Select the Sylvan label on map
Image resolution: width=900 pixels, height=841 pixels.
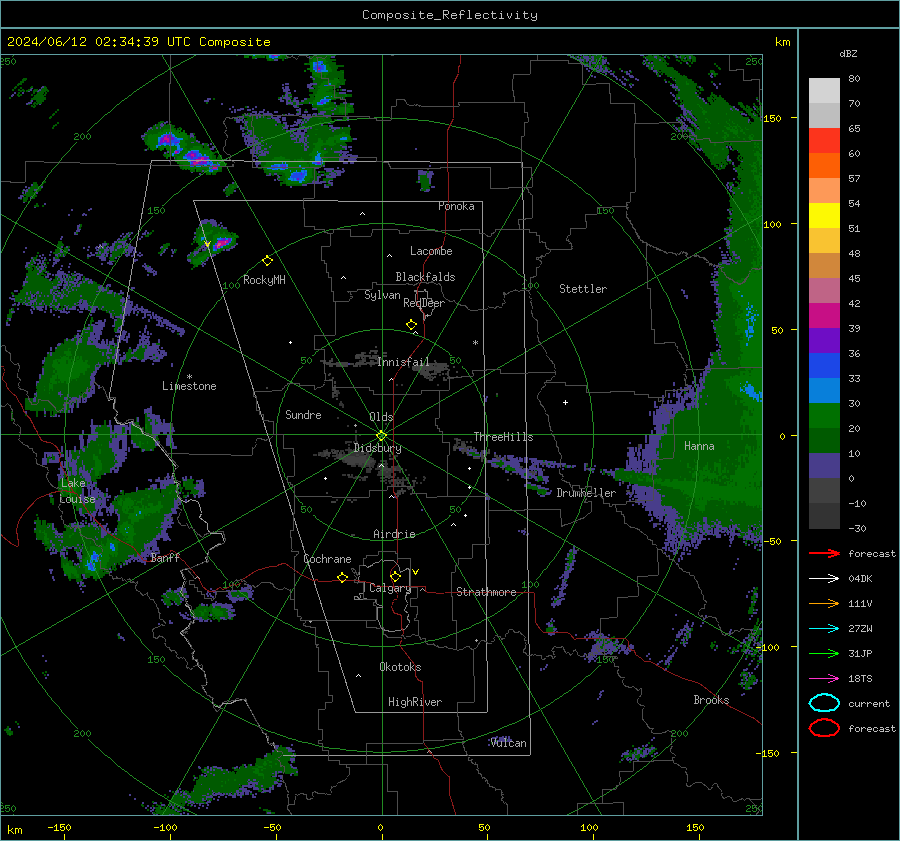[x=382, y=295]
